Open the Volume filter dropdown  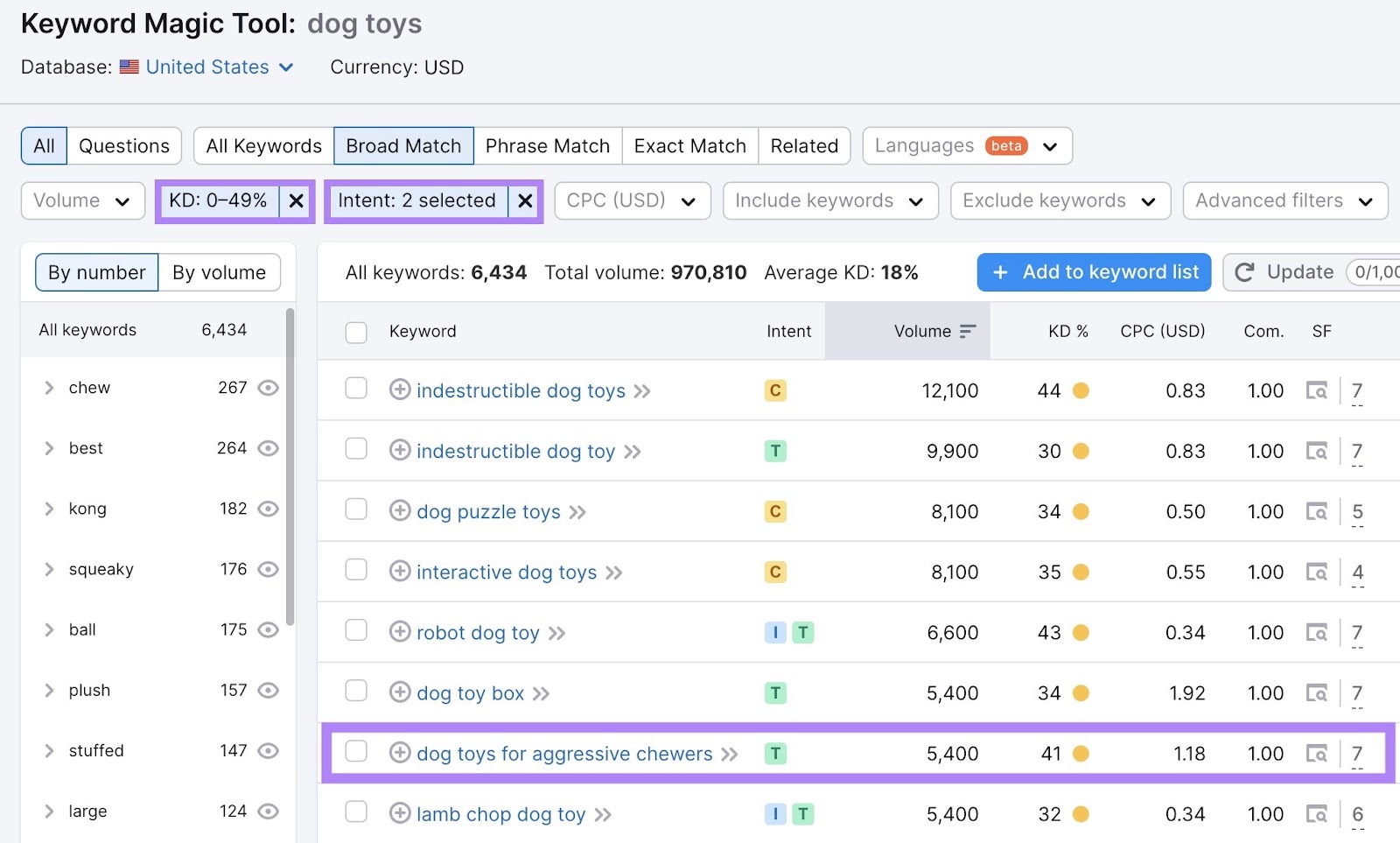tap(82, 200)
